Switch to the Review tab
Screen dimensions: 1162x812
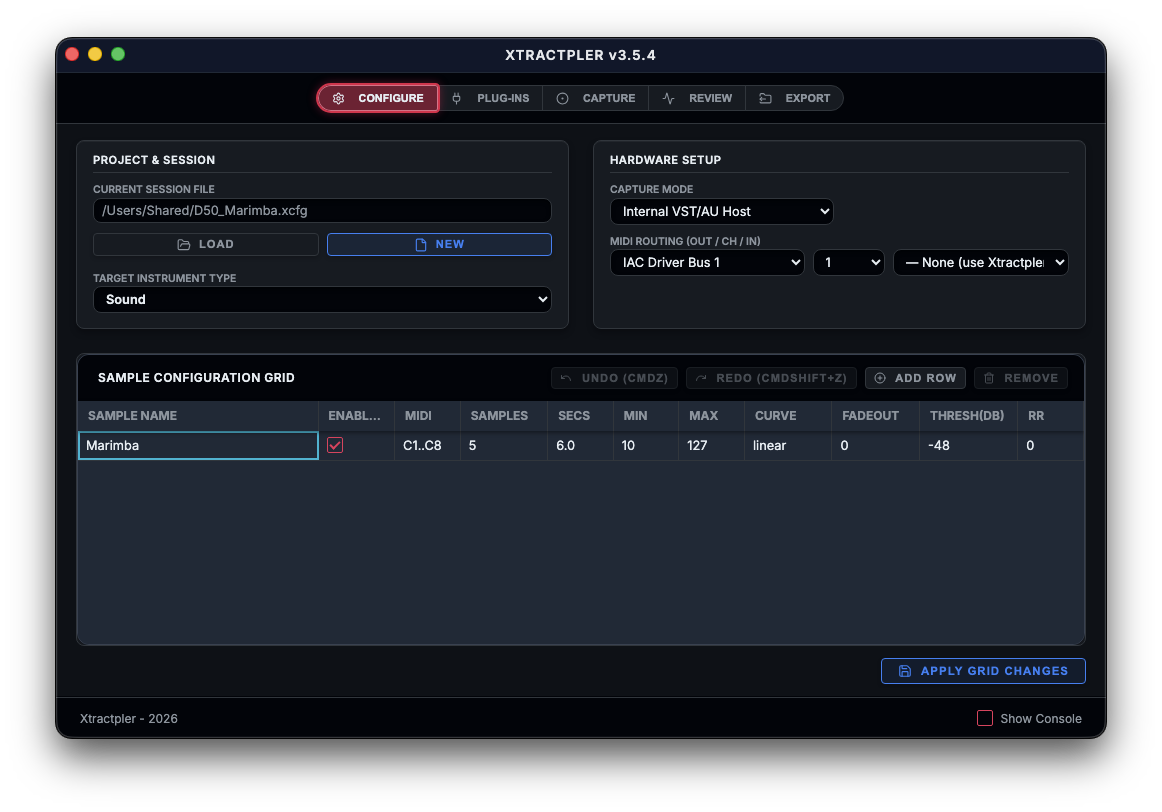tap(699, 98)
